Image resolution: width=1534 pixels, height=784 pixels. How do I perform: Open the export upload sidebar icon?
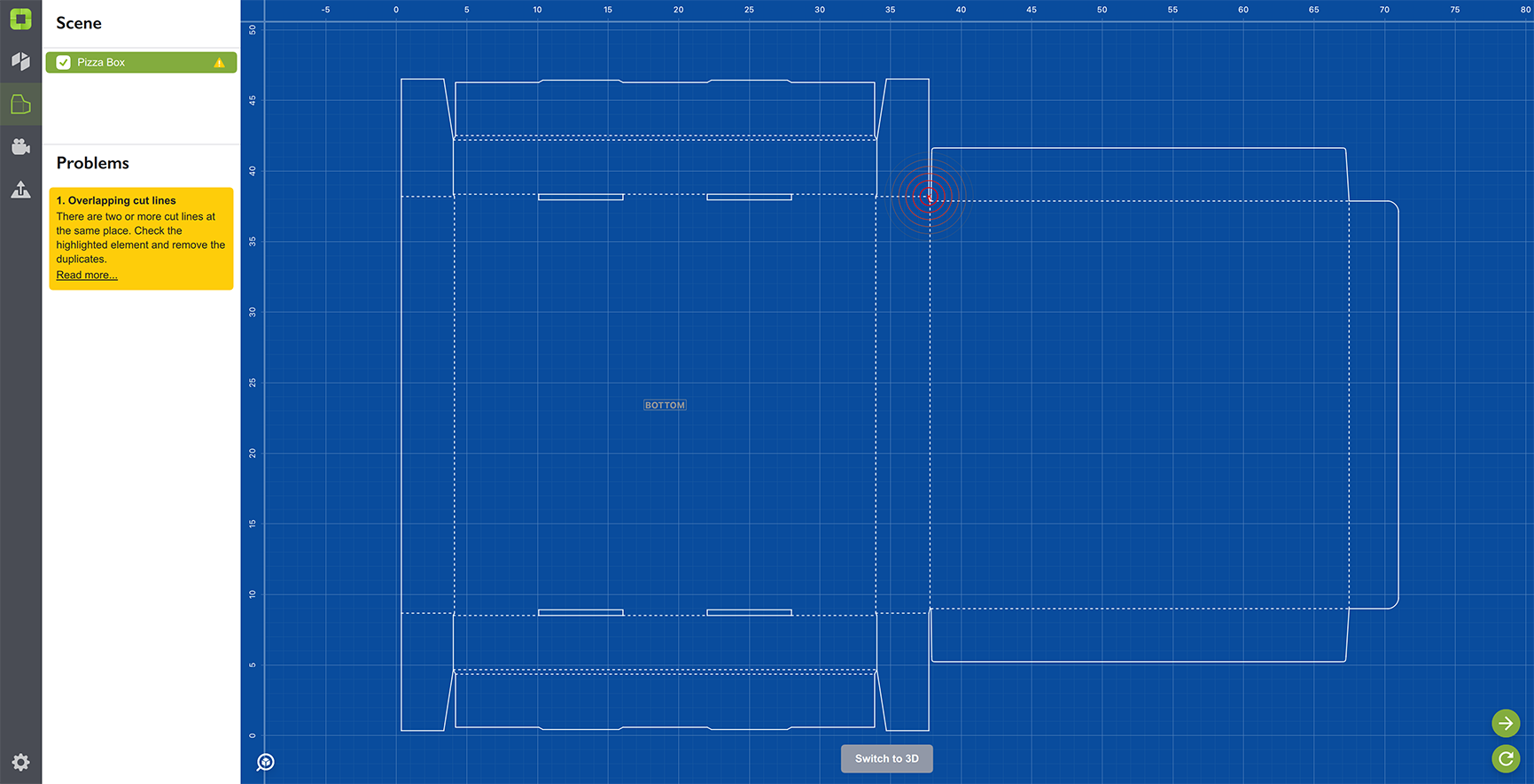pos(20,189)
